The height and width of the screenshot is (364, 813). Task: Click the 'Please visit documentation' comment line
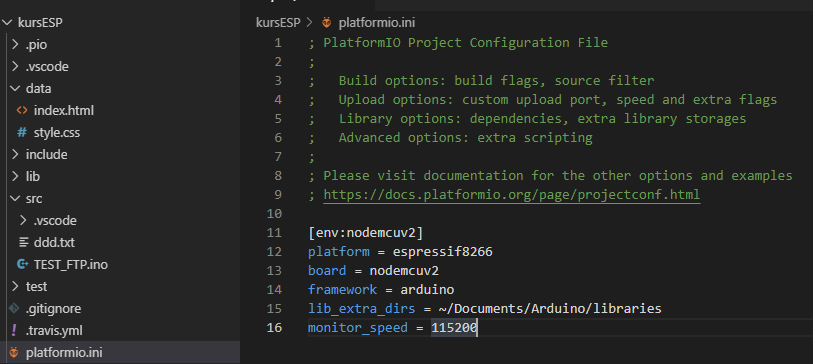click(550, 176)
